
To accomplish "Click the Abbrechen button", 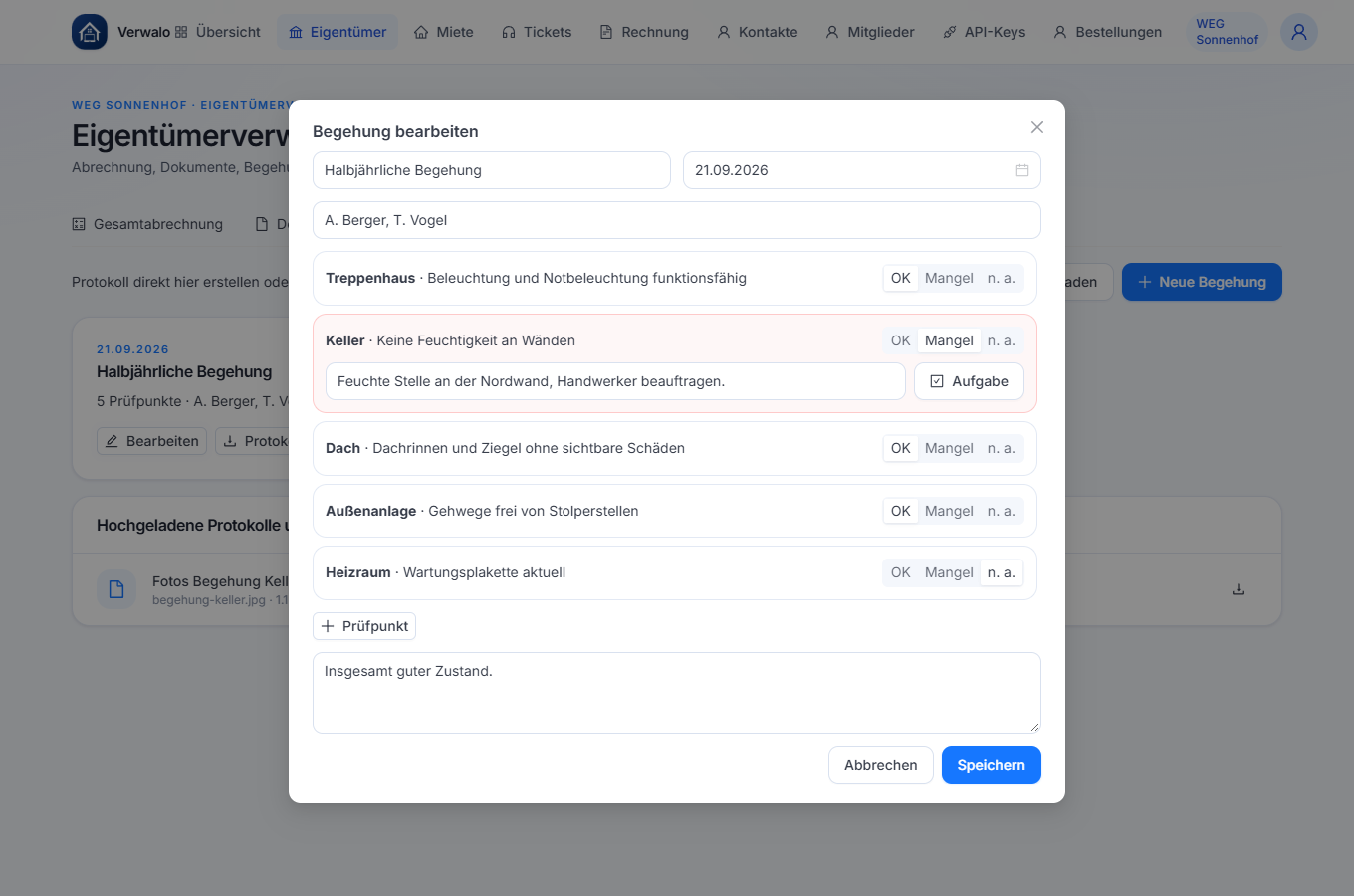I will [881, 765].
